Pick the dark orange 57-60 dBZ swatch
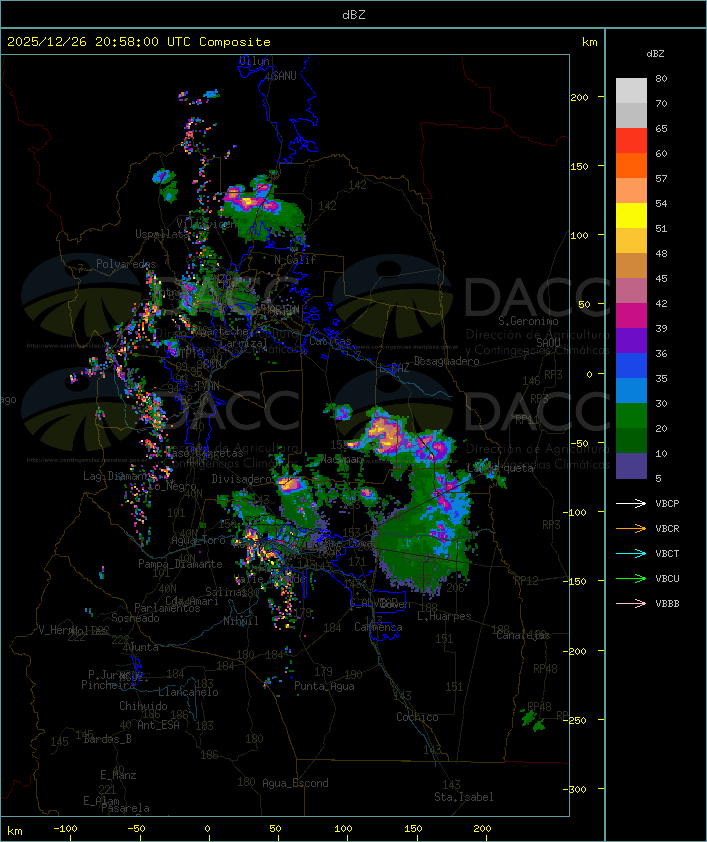Image resolution: width=707 pixels, height=842 pixels. [x=631, y=165]
